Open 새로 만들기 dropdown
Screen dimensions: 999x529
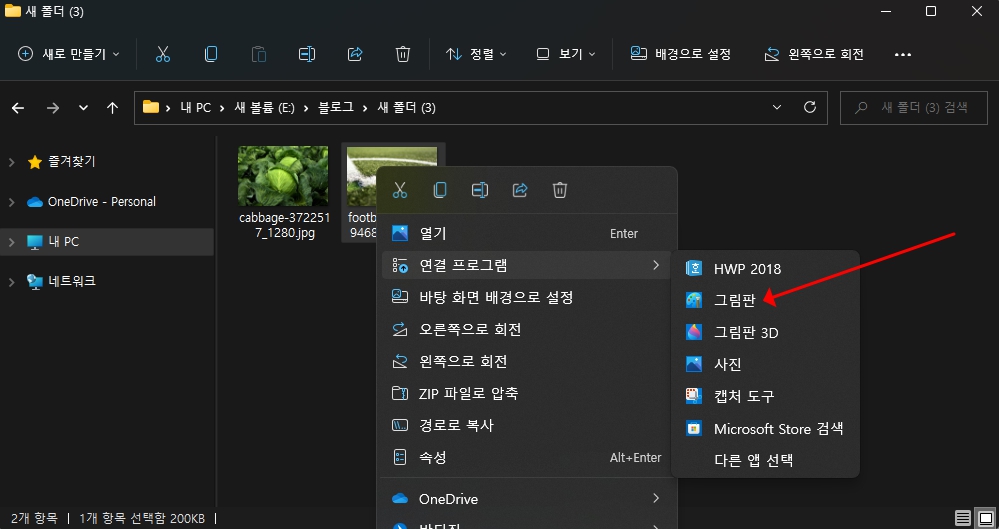(69, 54)
